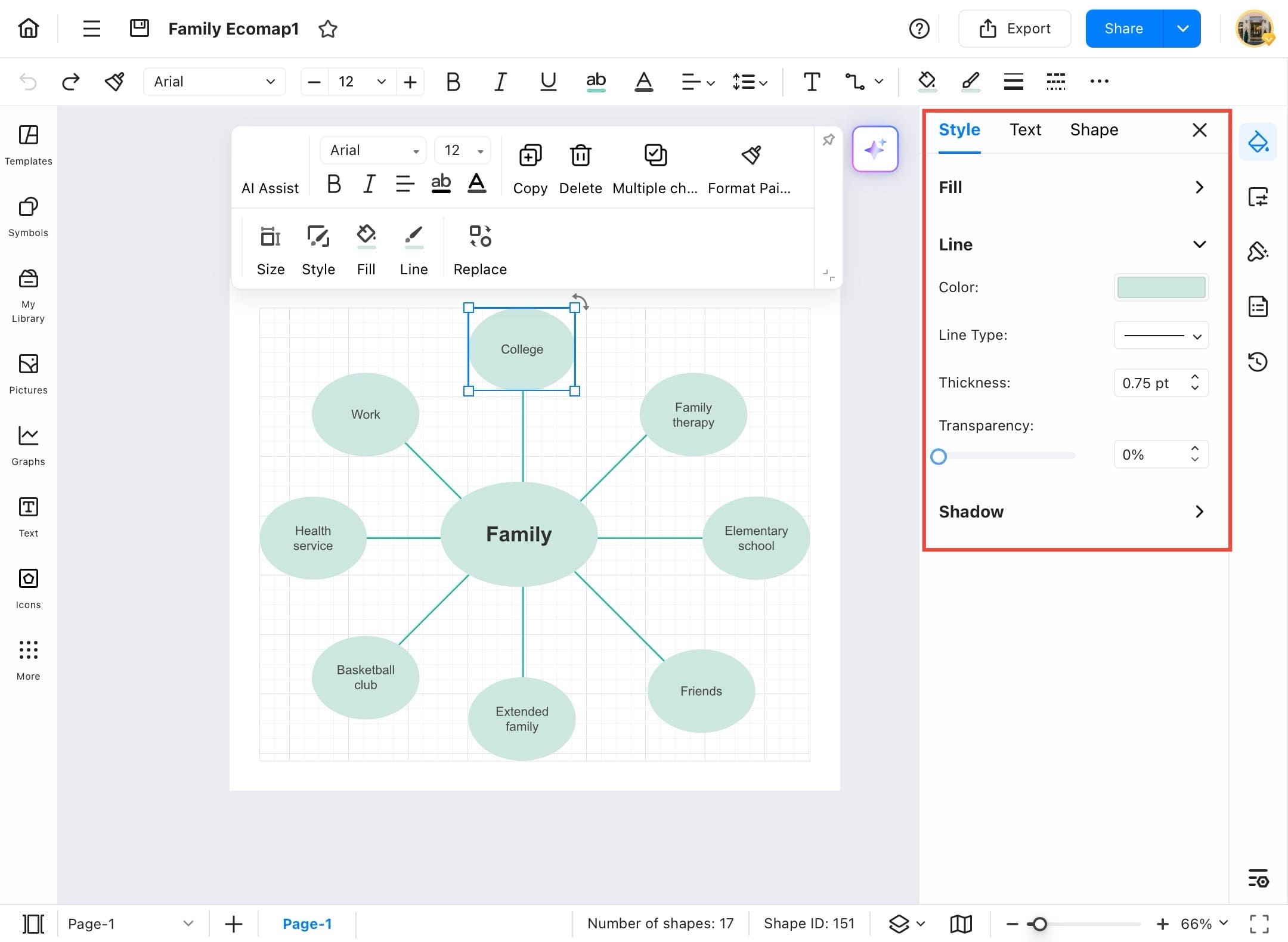Click the AI sparkle assistant button
Image resolution: width=1288 pixels, height=942 pixels.
point(875,149)
